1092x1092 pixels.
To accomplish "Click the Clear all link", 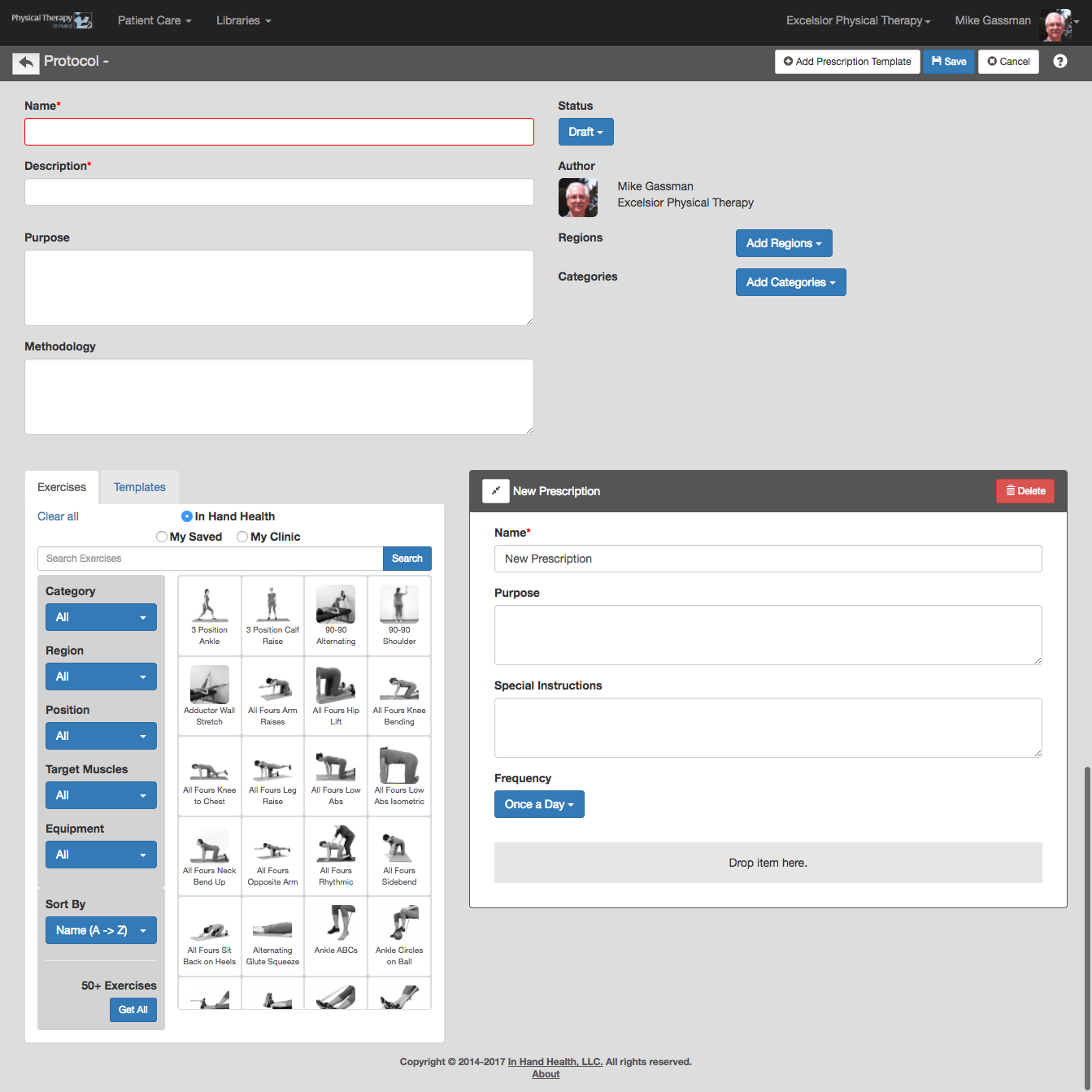I will tap(58, 516).
